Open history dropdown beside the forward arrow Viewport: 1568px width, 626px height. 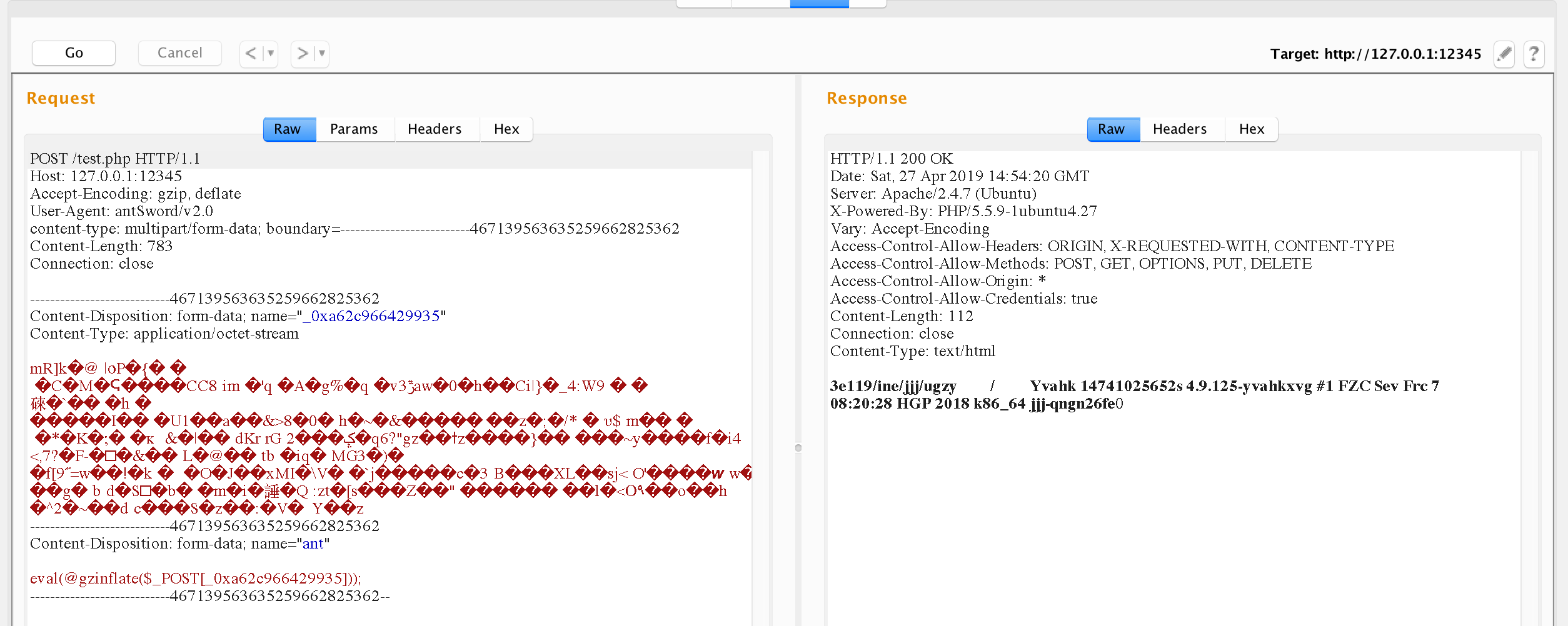point(320,54)
